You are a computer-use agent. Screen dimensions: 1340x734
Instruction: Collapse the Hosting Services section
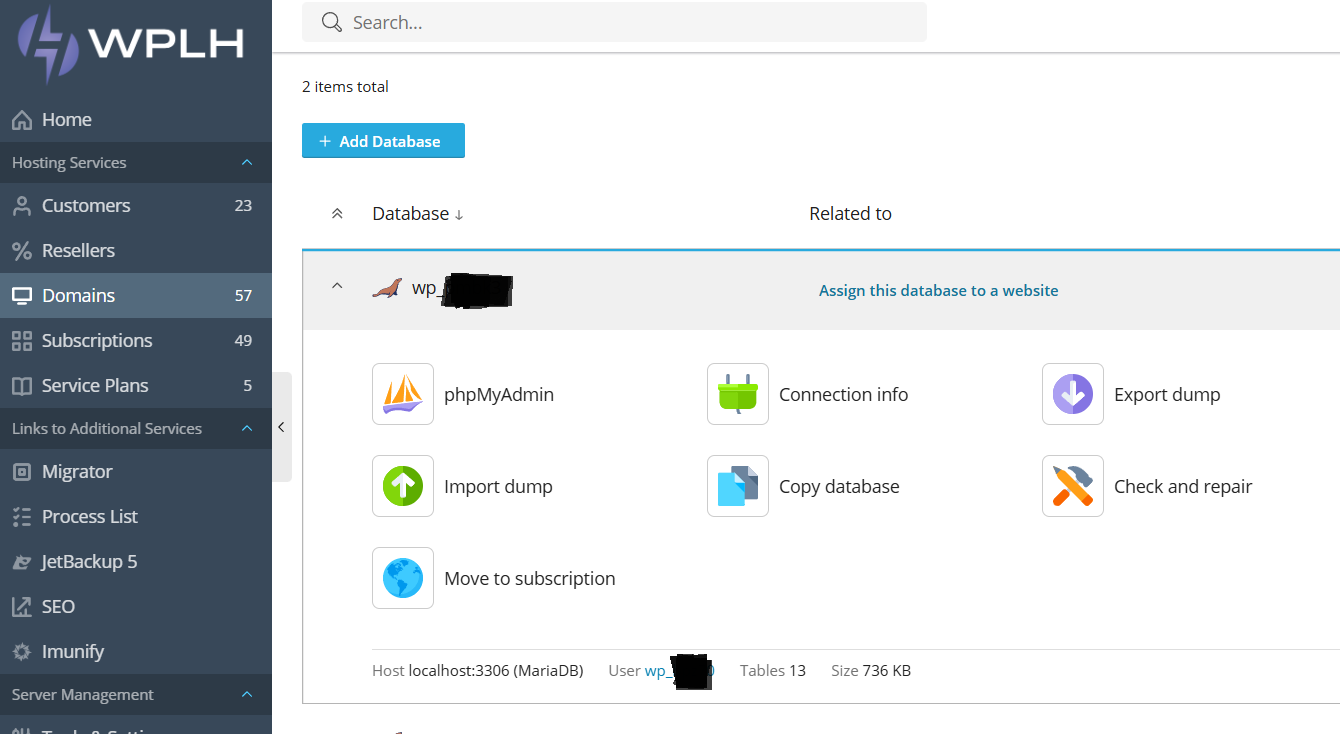click(247, 163)
